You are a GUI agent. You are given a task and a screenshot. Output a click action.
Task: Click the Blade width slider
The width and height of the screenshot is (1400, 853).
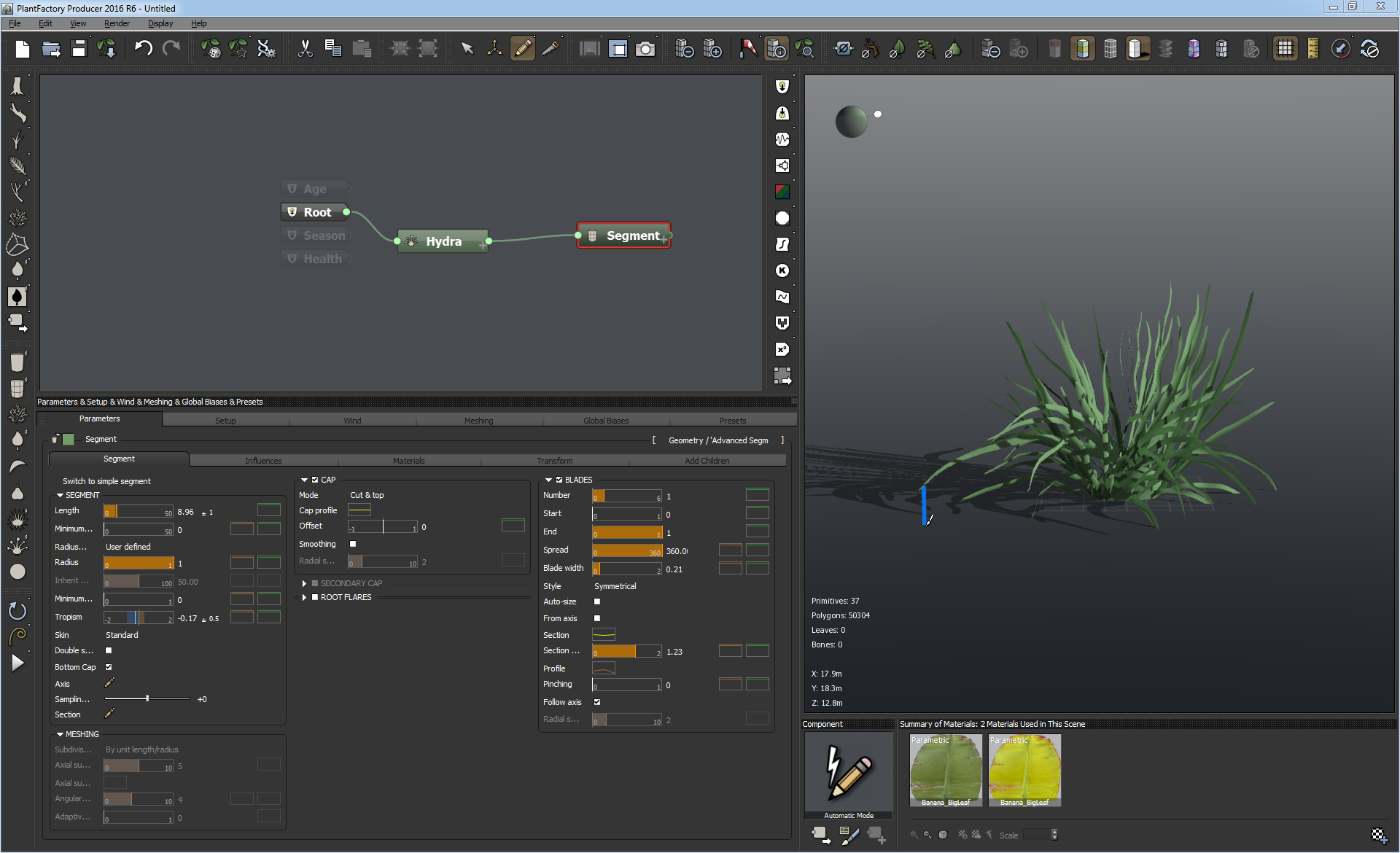point(627,569)
